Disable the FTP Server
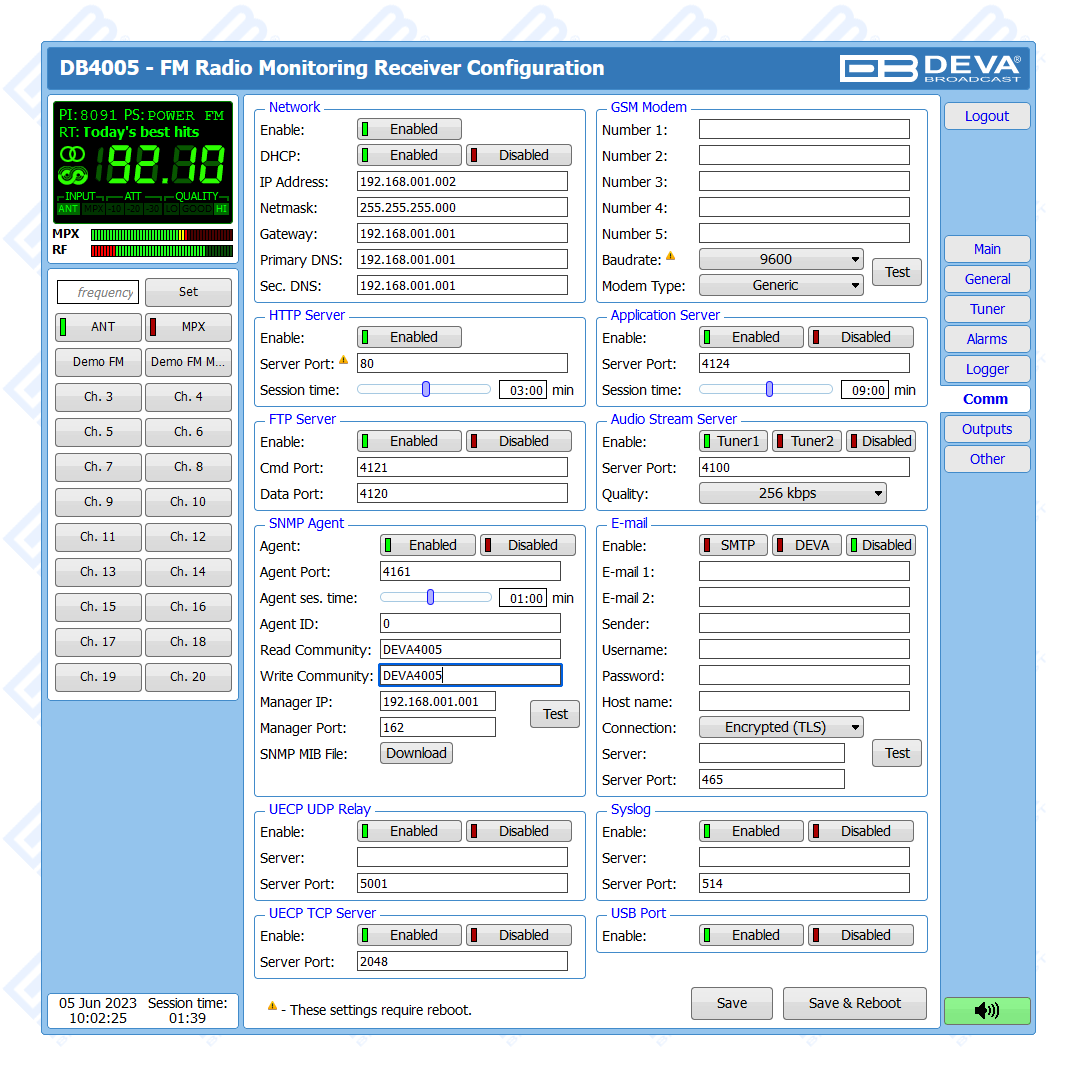This screenshot has height=1076, width=1077. click(519, 441)
